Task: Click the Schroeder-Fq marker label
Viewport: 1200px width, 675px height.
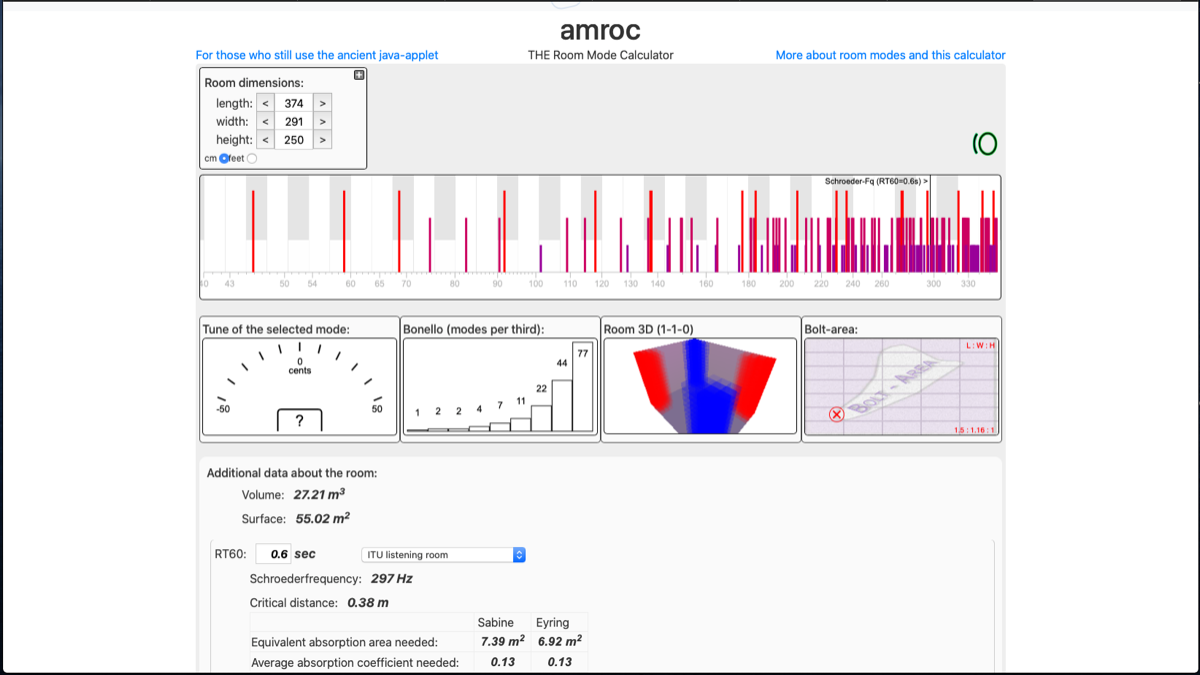Action: coord(876,181)
